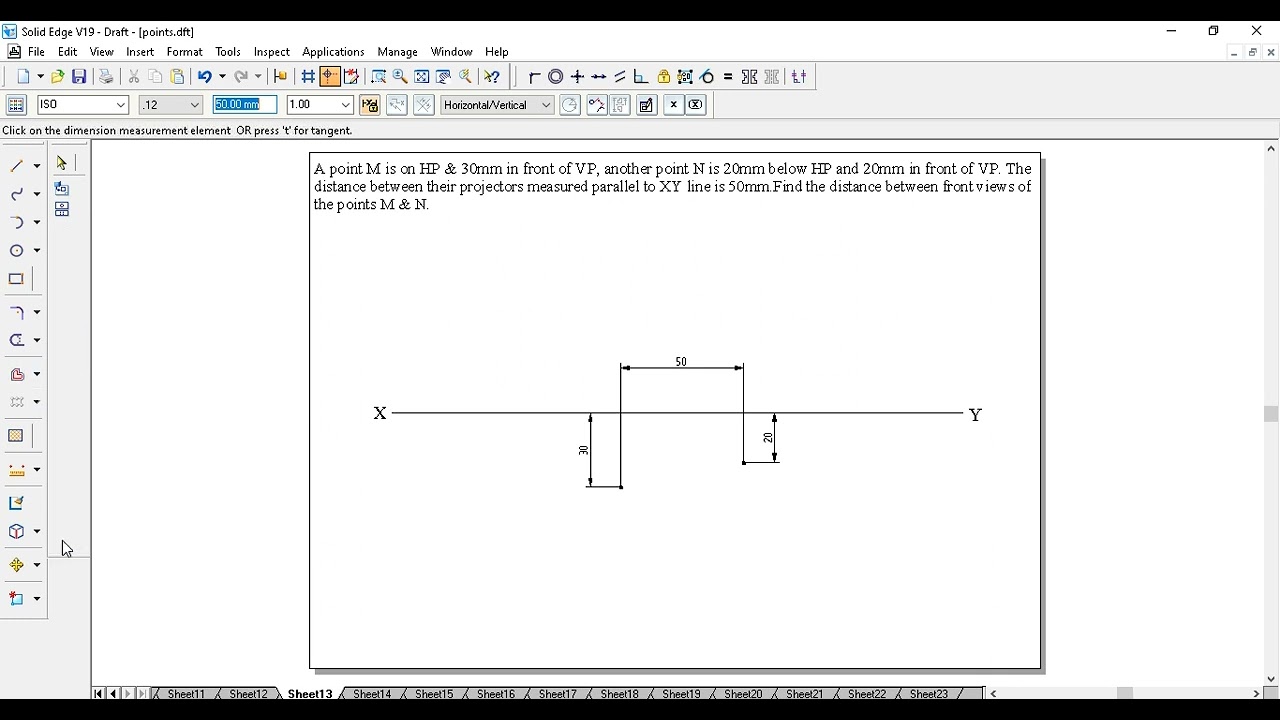Select the Symmetric relationship icon

(x=749, y=77)
